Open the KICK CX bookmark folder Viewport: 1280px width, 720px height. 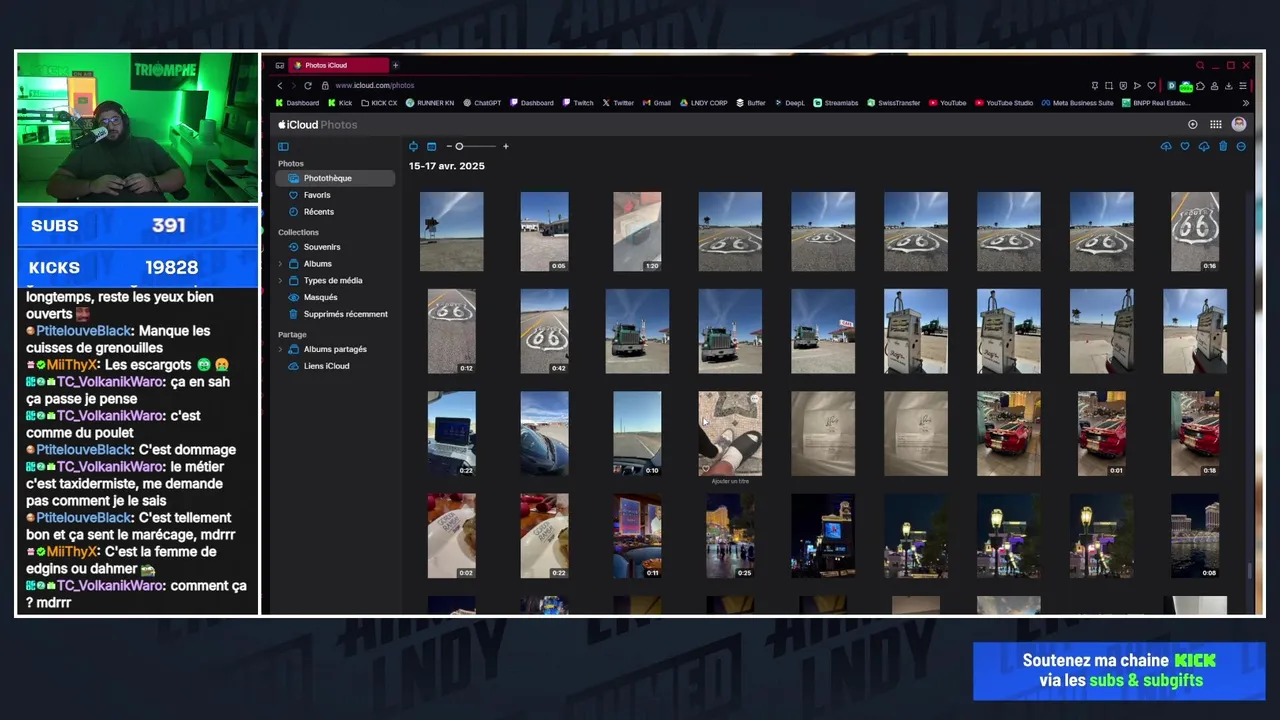(x=379, y=103)
